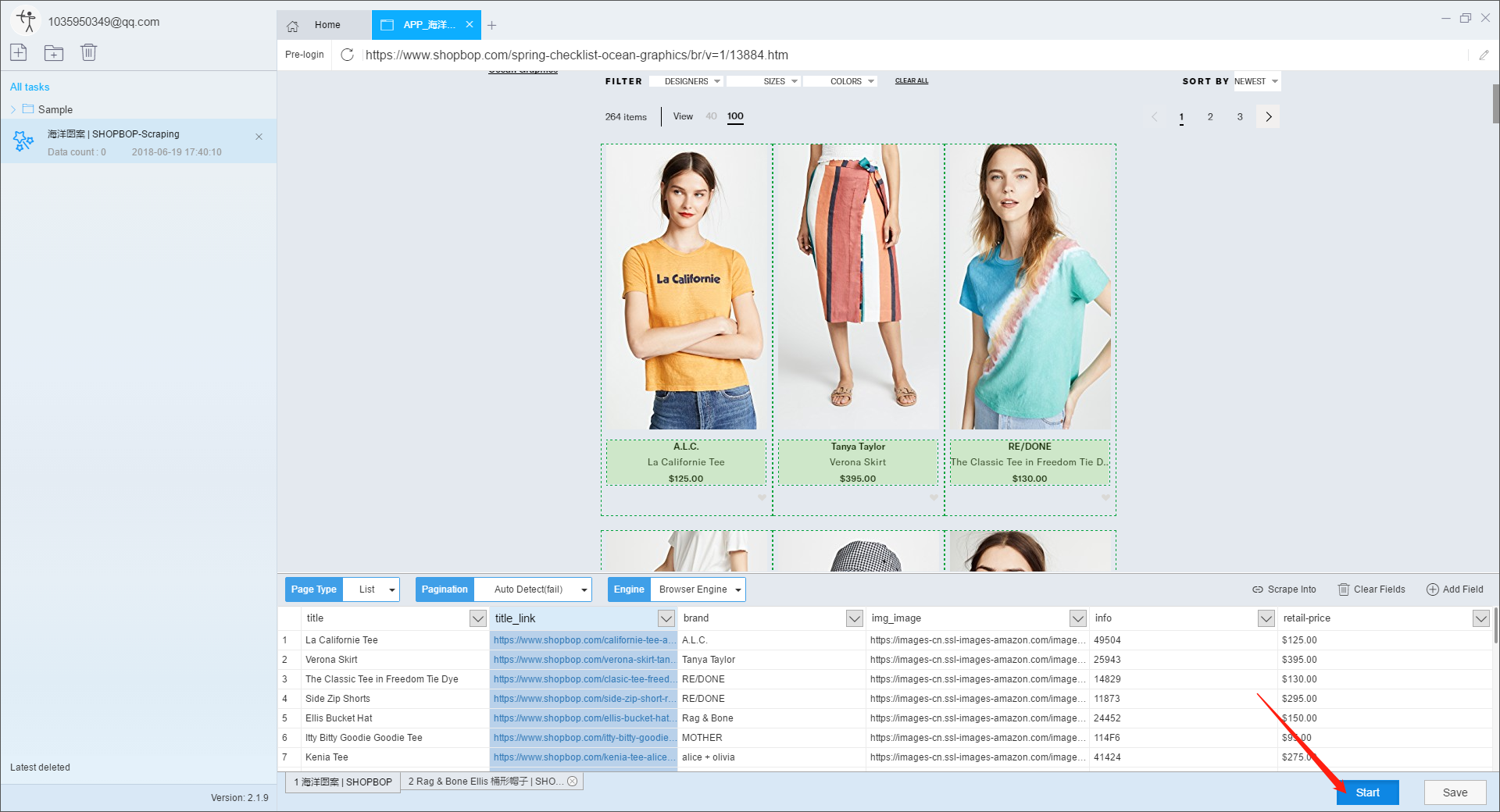Viewport: 1500px width, 812px height.
Task: Open the Engine Browser Engine dropdown
Action: 698,589
